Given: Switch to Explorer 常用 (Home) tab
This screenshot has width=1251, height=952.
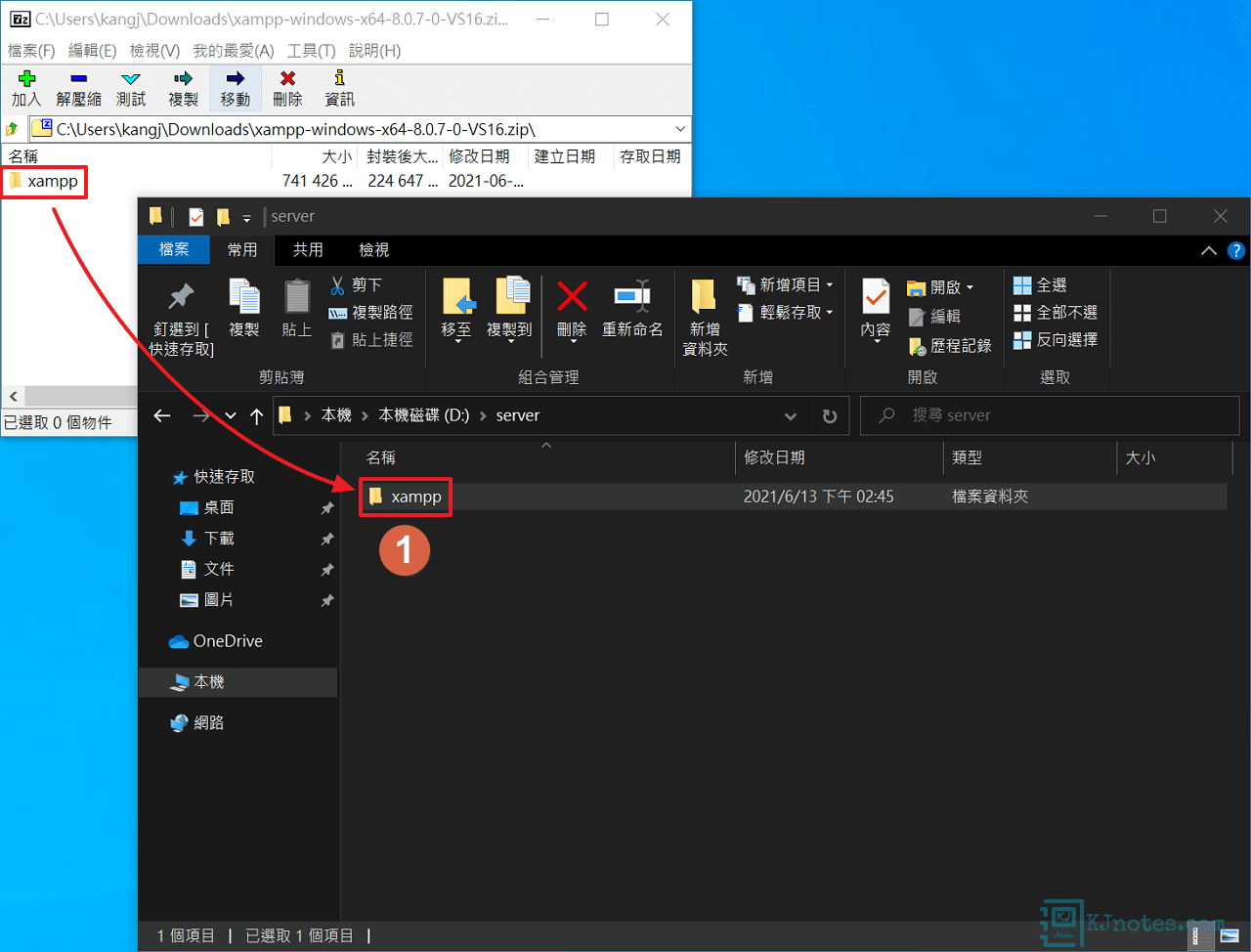Looking at the screenshot, I should (242, 250).
